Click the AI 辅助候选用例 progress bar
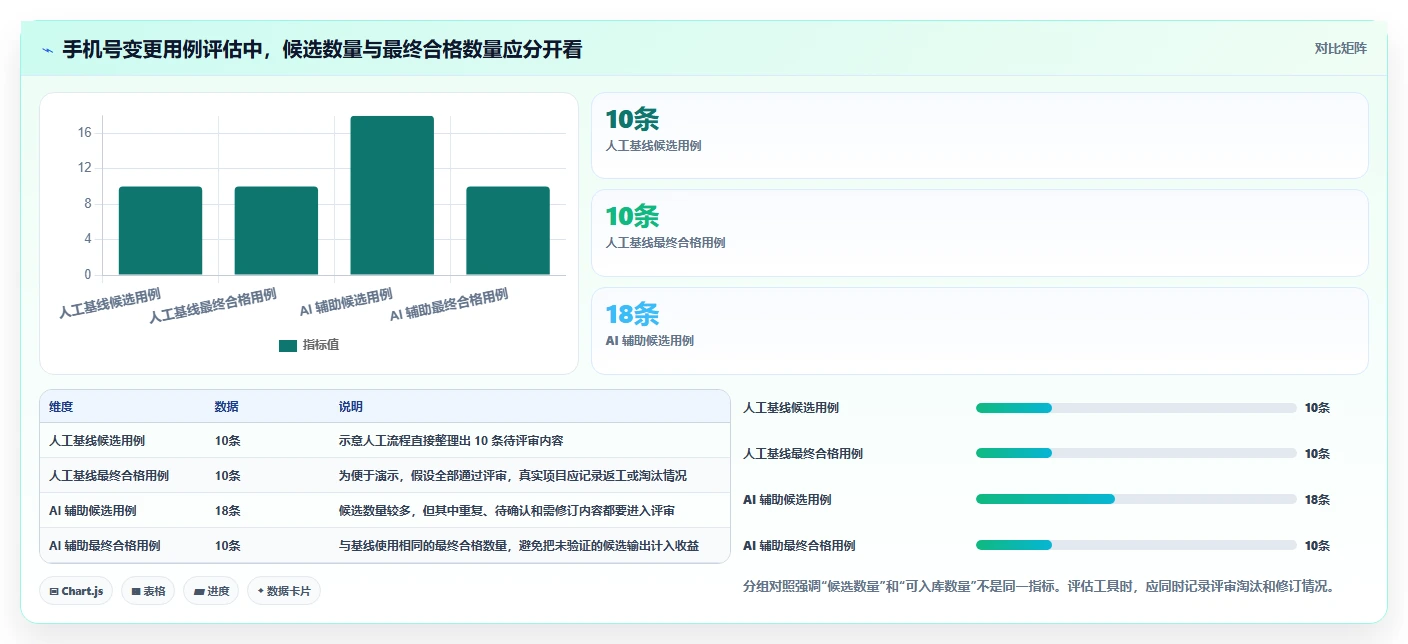Viewport: 1408px width, 644px height. 1136,499
